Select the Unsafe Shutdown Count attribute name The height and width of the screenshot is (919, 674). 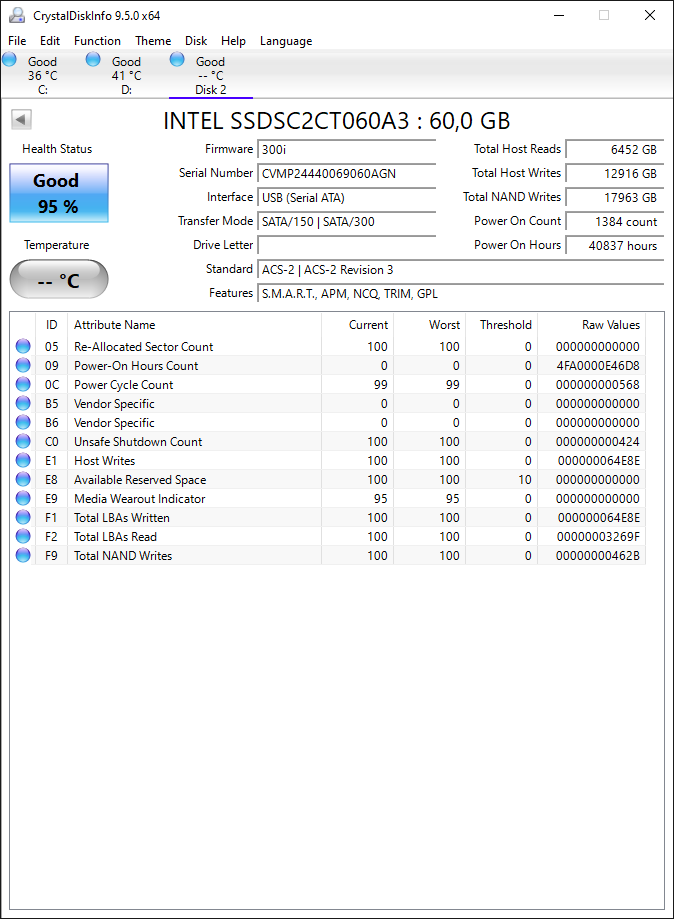138,442
